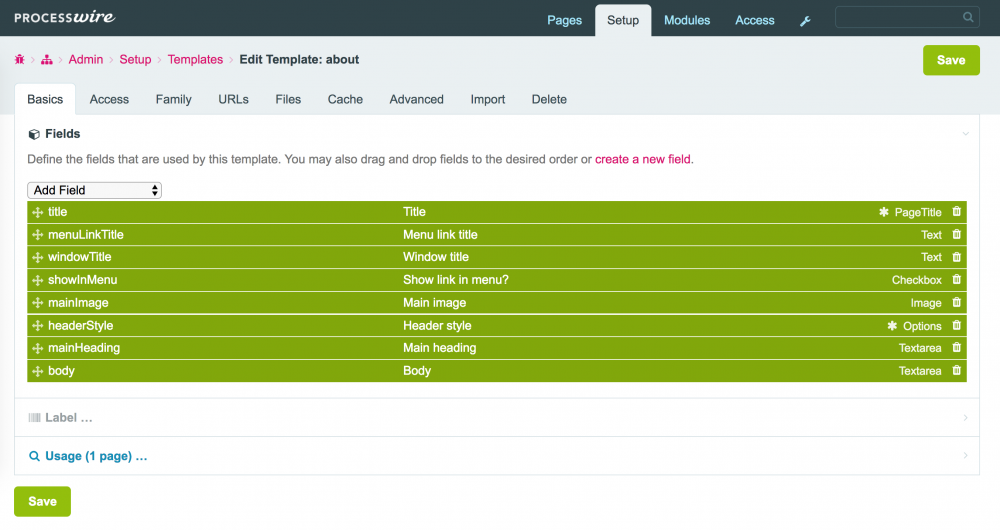Viewport: 1000px width, 530px height.
Task: Remove the showInMenu field via trash icon
Action: pyautogui.click(x=956, y=280)
